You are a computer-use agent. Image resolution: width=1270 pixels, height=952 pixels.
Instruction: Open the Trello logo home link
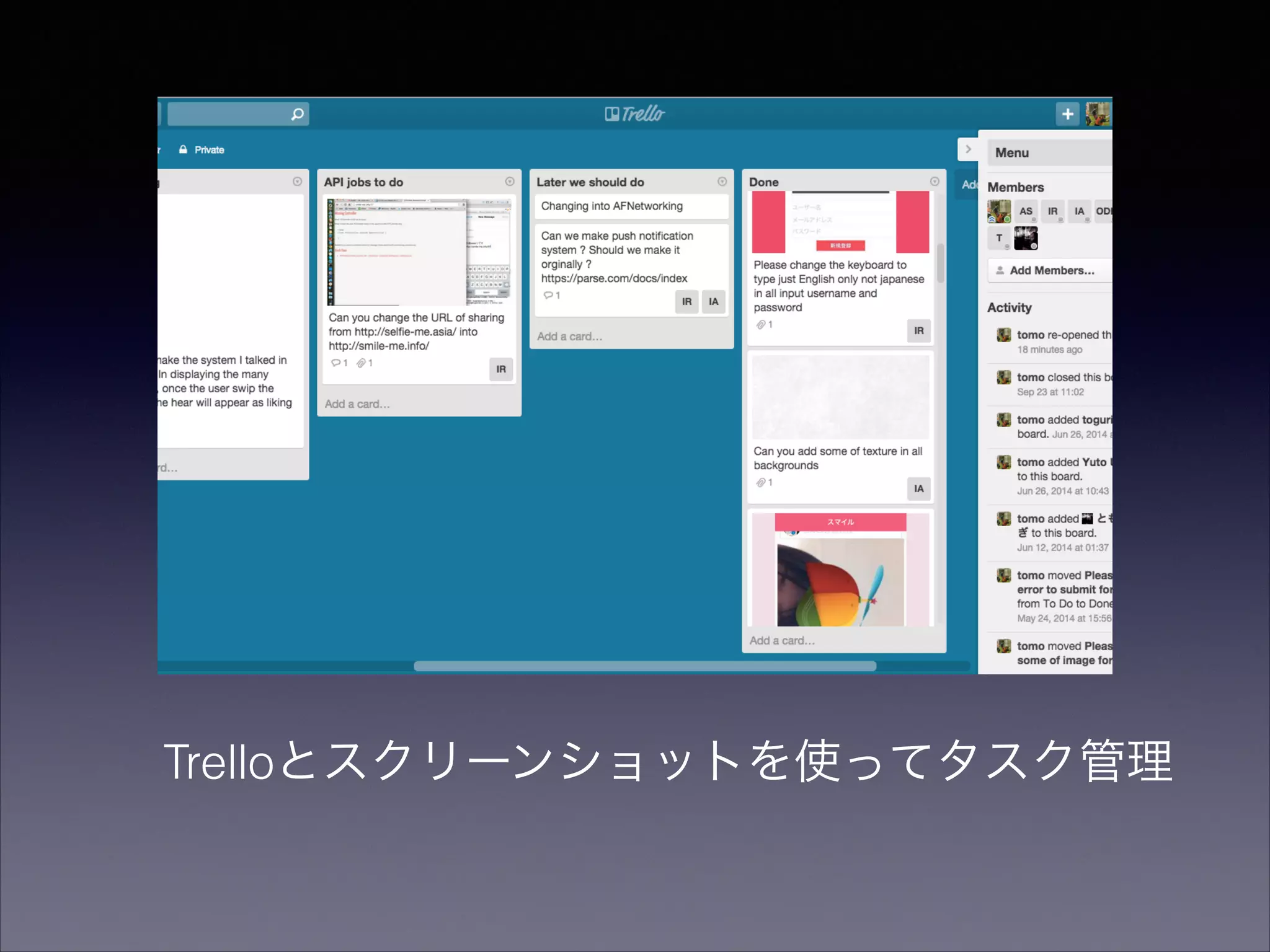[x=634, y=113]
